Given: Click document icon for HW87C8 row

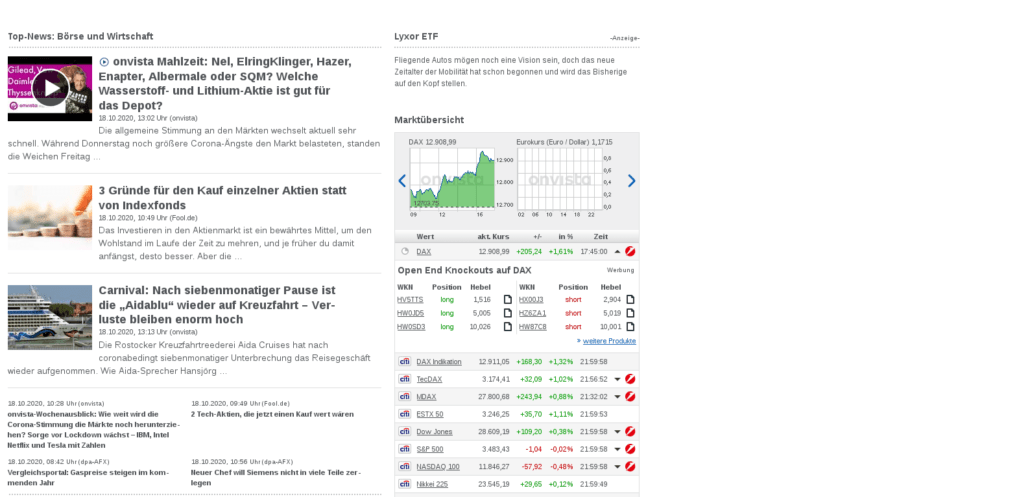Looking at the screenshot, I should click(x=631, y=327).
